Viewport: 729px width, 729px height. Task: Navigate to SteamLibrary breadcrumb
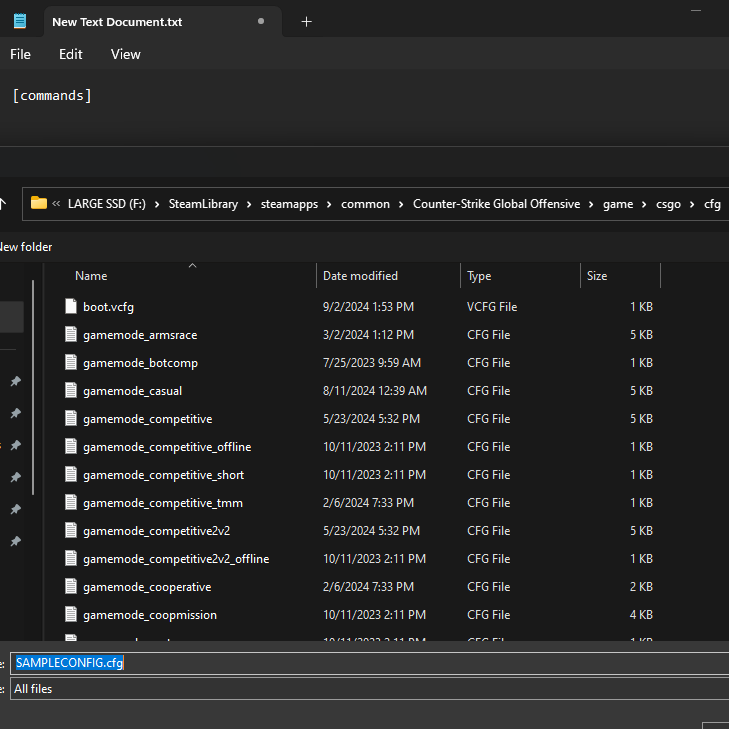pos(203,204)
